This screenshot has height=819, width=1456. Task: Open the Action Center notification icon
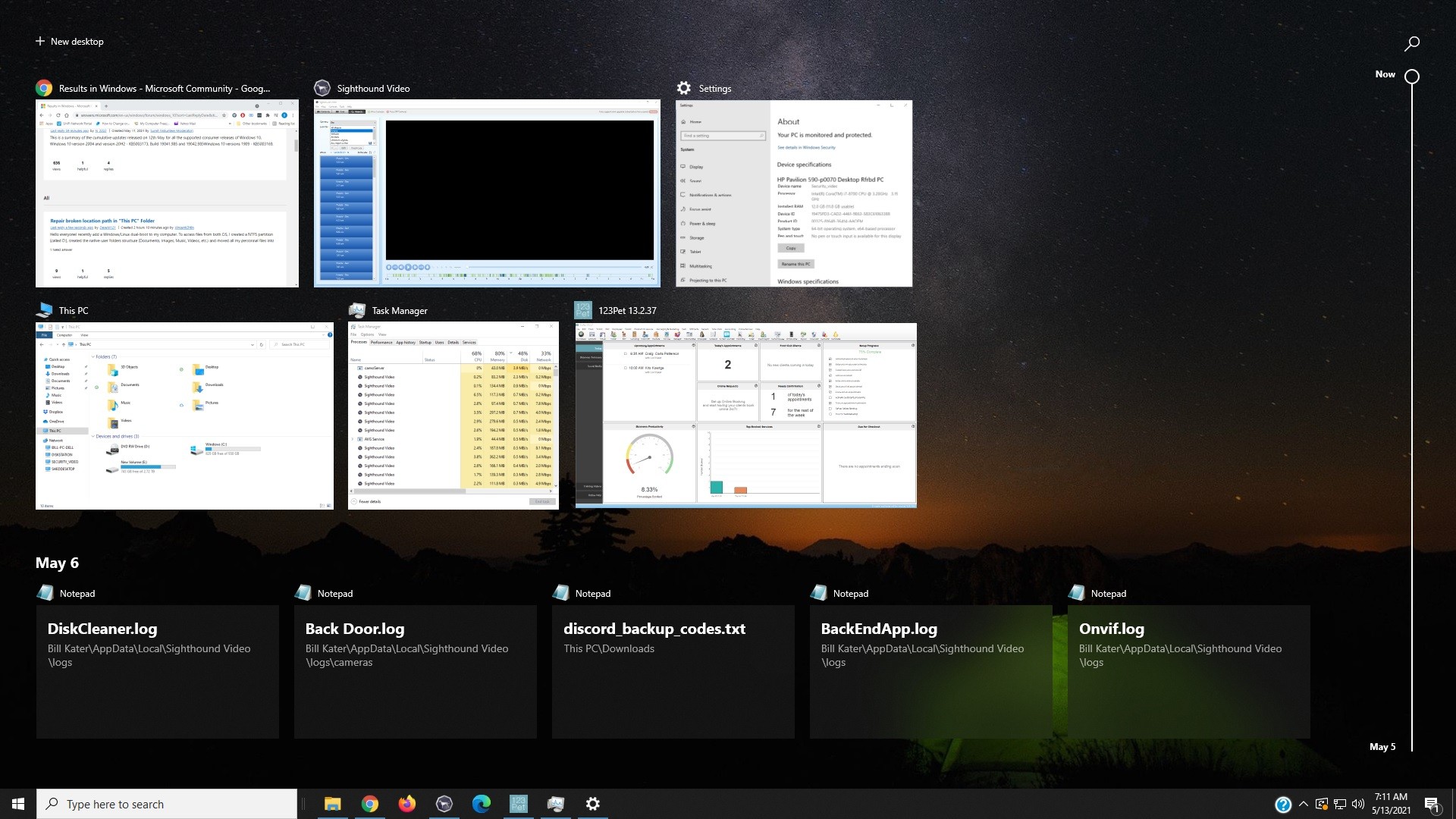click(1432, 805)
